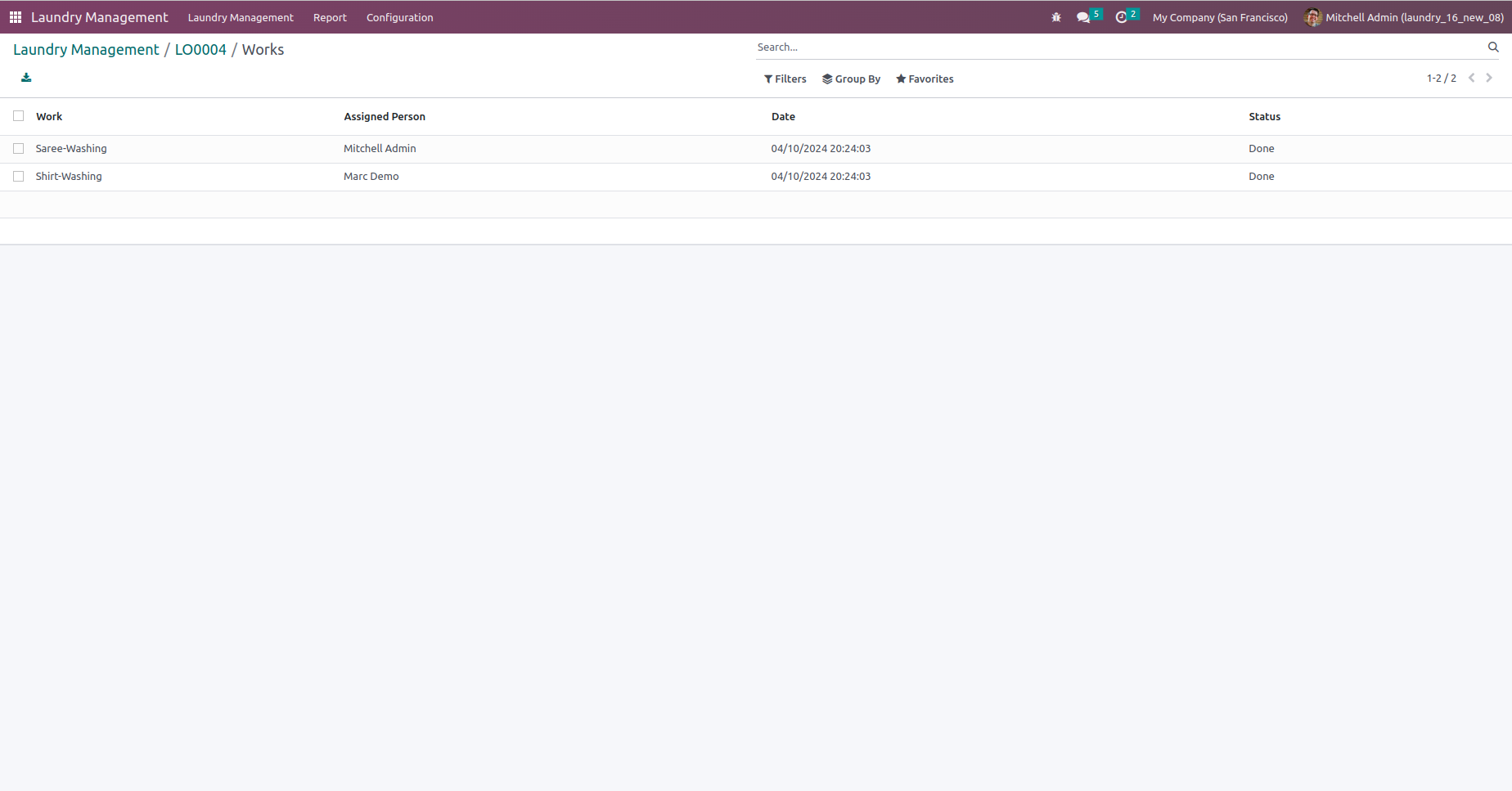The width and height of the screenshot is (1512, 791).
Task: Click the Saree-Washing date cell
Action: 821,149
